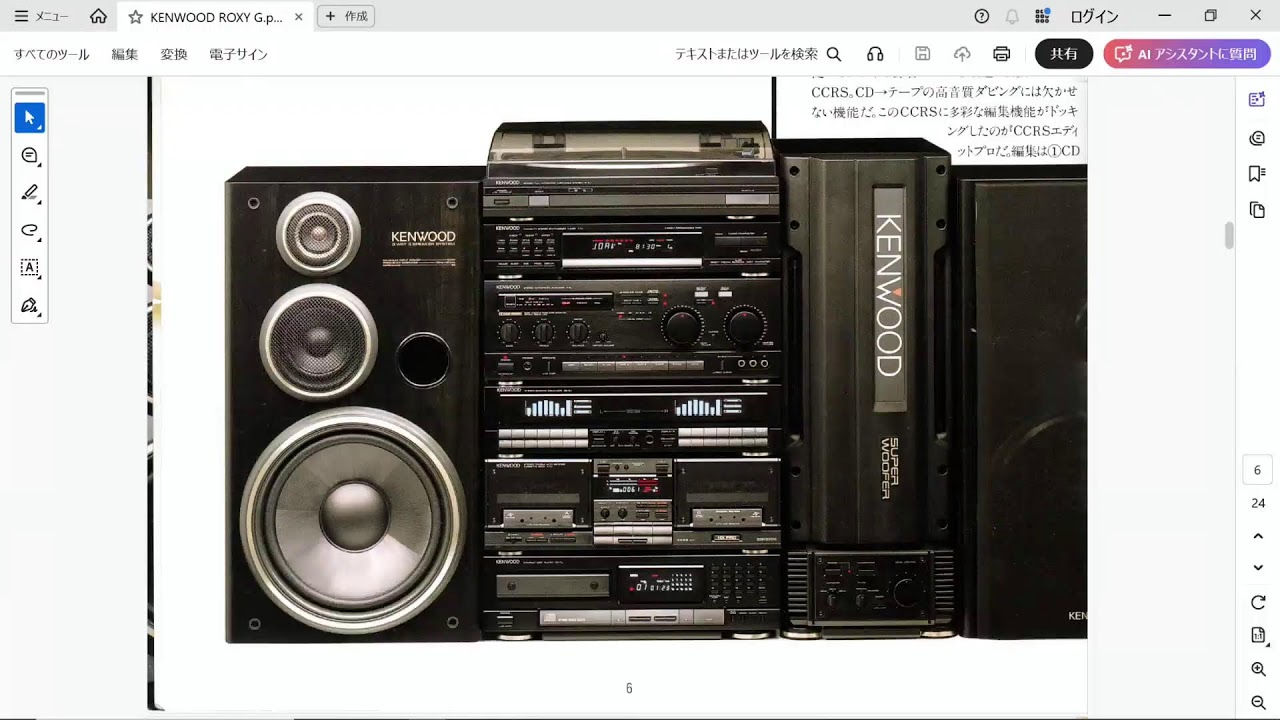Choose the text box A tool

tap(30, 267)
